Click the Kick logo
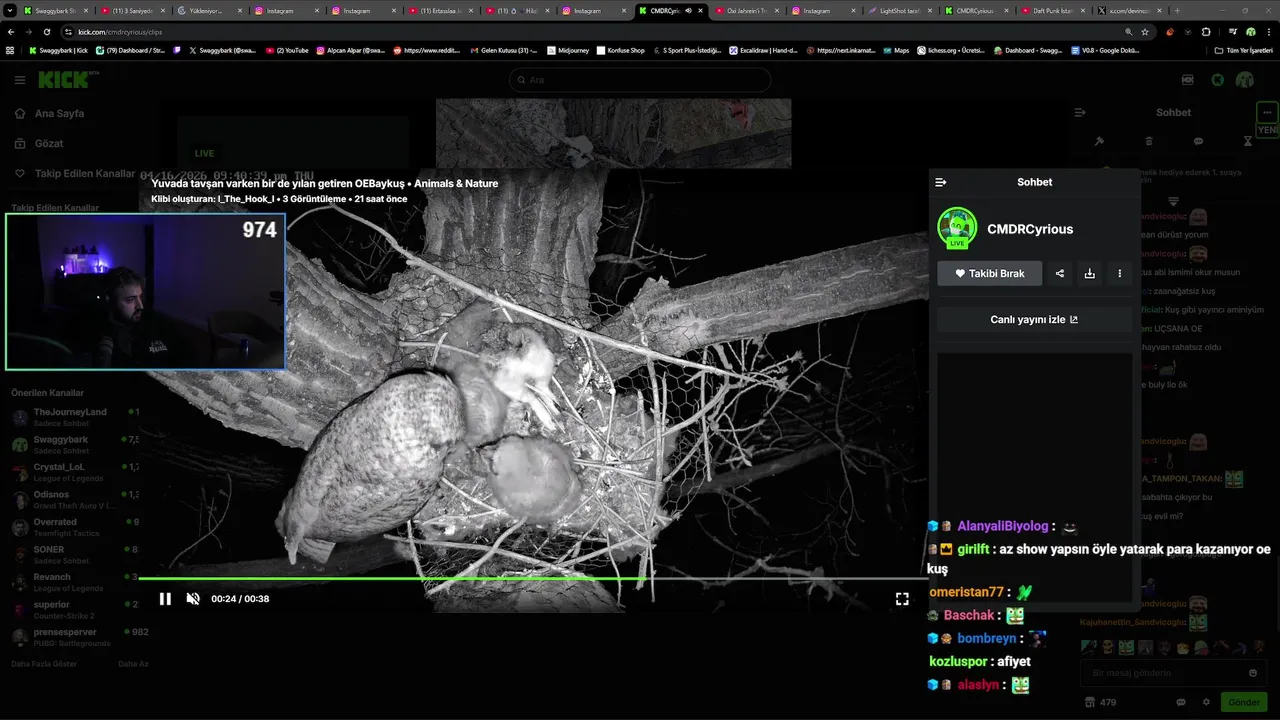 63,80
